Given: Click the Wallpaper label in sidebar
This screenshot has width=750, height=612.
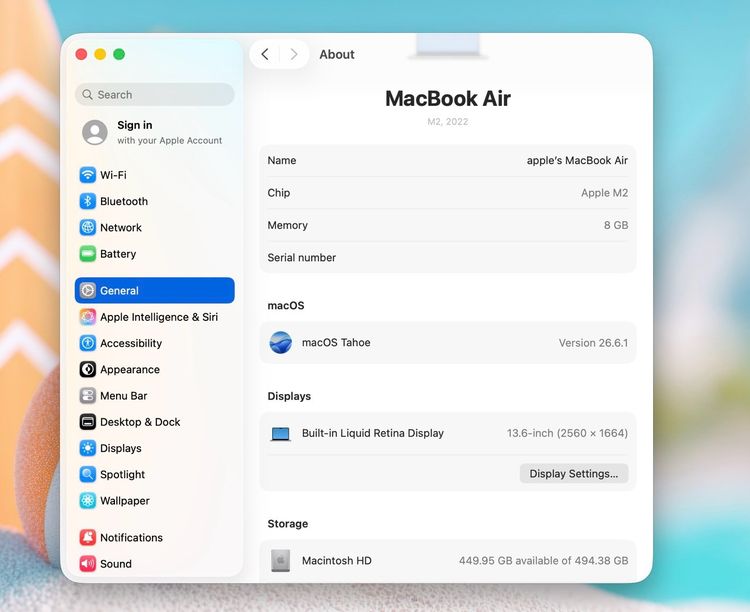Looking at the screenshot, I should tap(125, 501).
